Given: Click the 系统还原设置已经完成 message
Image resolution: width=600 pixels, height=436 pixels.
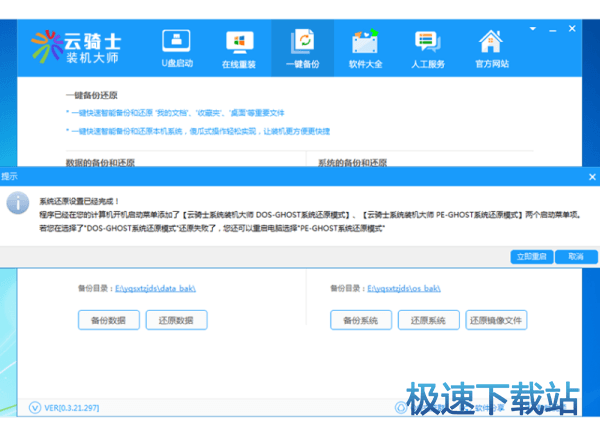Looking at the screenshot, I should coord(79,201).
